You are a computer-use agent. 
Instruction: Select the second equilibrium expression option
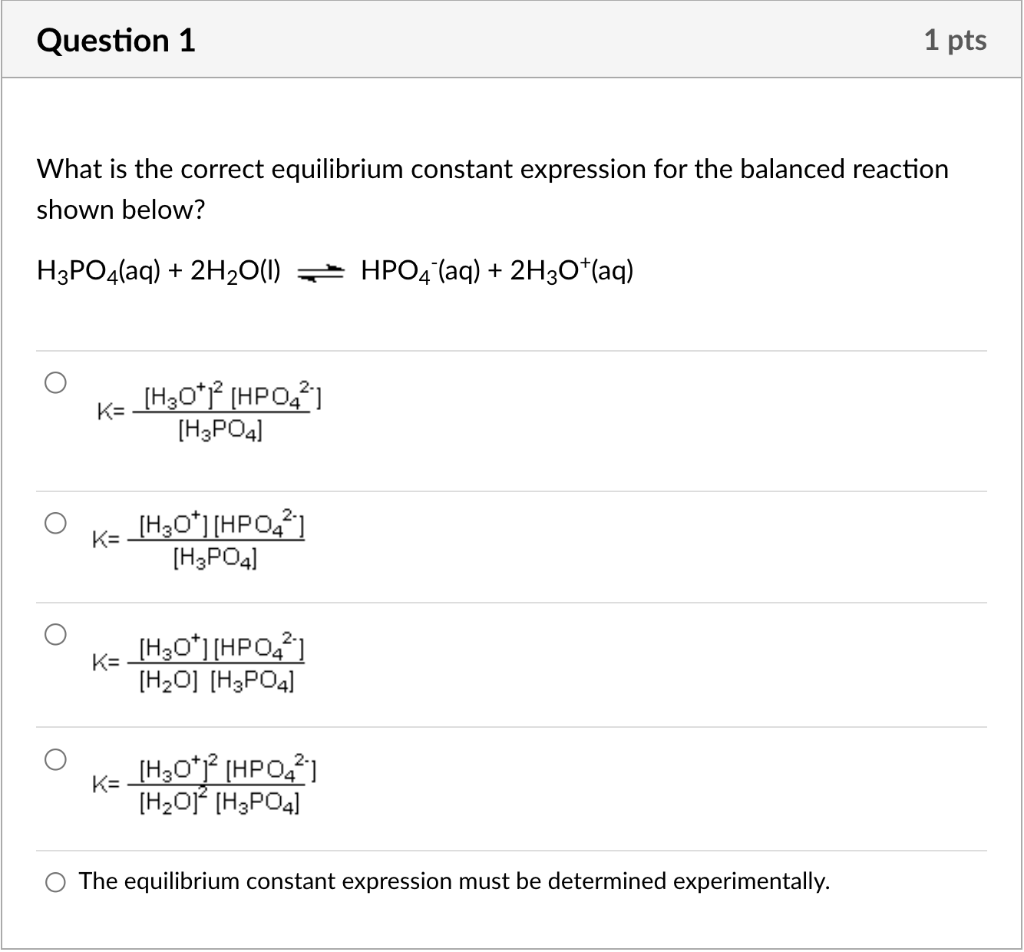(x=55, y=521)
